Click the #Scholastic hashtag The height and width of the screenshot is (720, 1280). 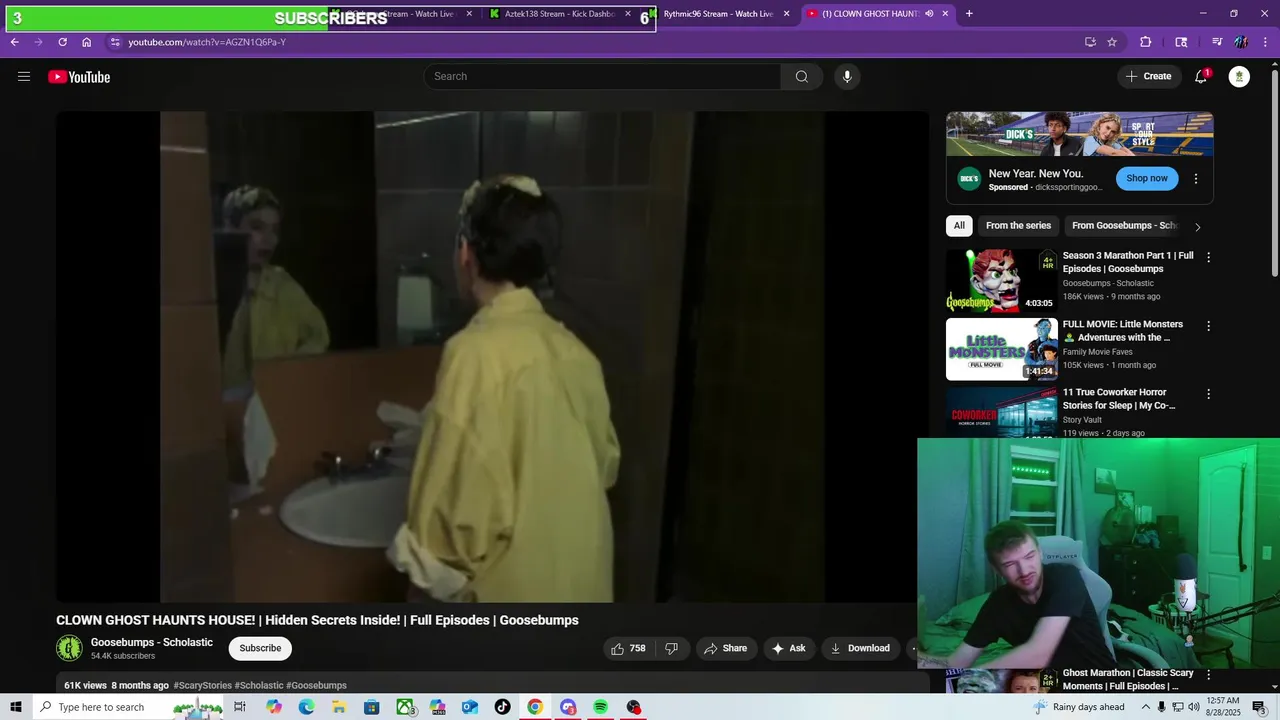point(259,686)
